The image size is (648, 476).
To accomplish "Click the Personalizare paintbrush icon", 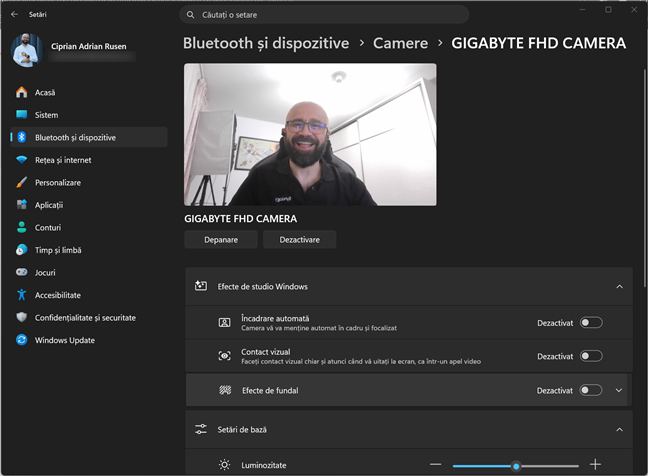I will [x=21, y=182].
